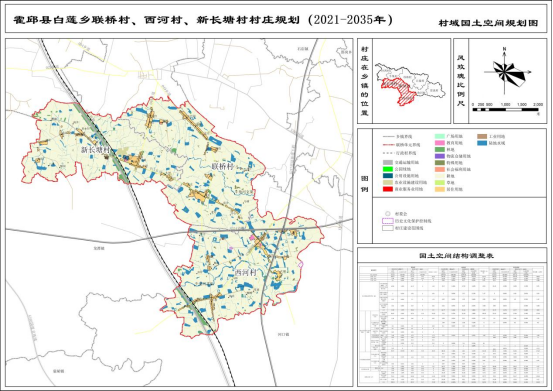The height and width of the screenshot is (391, 553).
Task: Click the pink education land legend swatch
Action: pyautogui.click(x=439, y=143)
